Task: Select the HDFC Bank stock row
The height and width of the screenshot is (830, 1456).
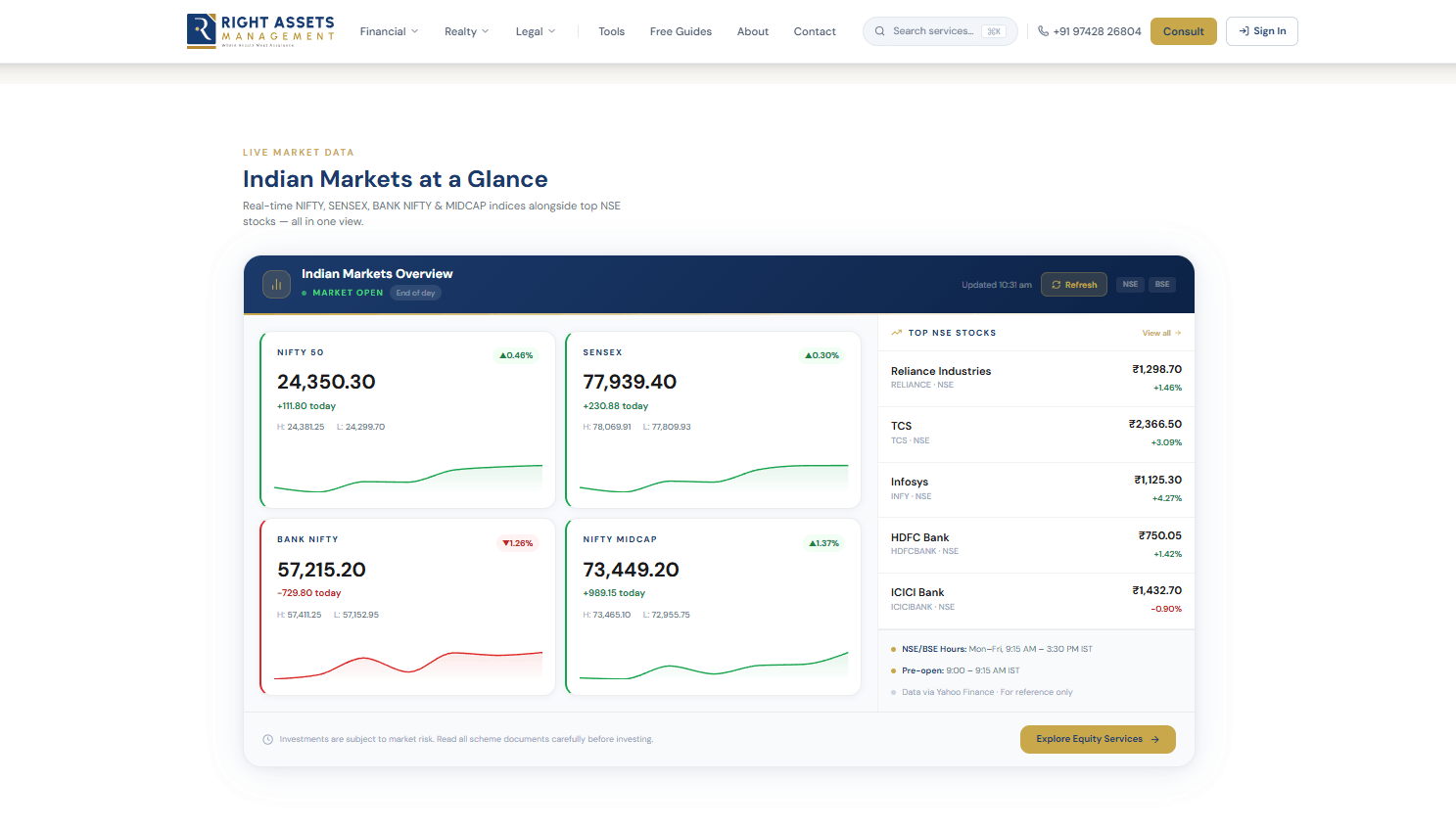Action: coord(1036,545)
